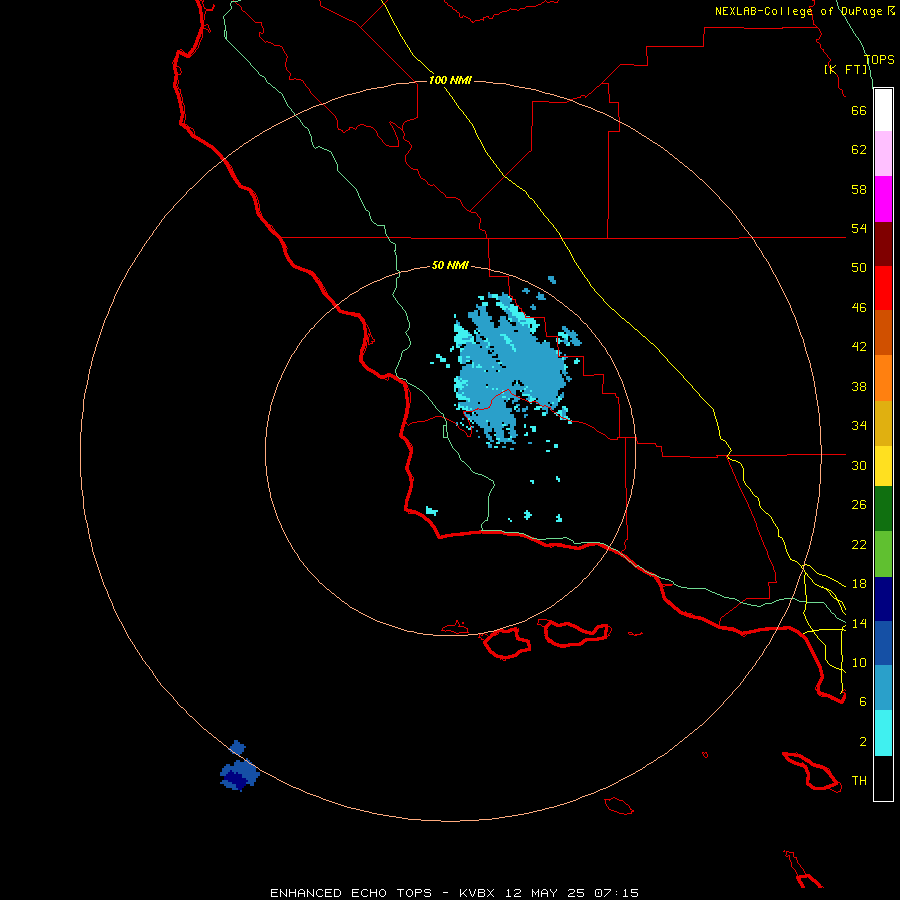This screenshot has width=900, height=900.
Task: Click the 12 MAY 25 date stamp
Action: [x=545, y=893]
